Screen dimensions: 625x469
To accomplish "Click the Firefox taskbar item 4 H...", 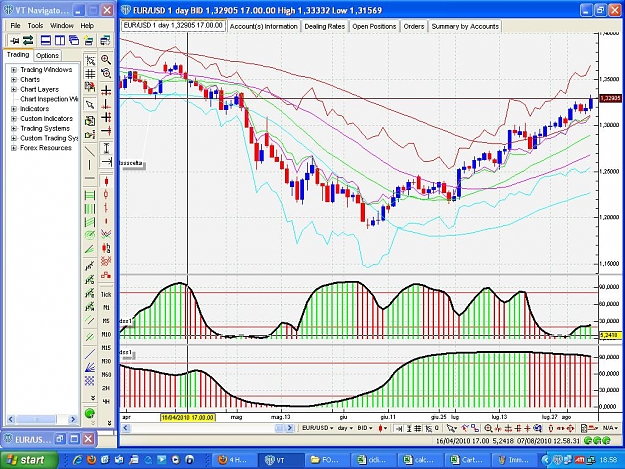I will [x=234, y=460].
